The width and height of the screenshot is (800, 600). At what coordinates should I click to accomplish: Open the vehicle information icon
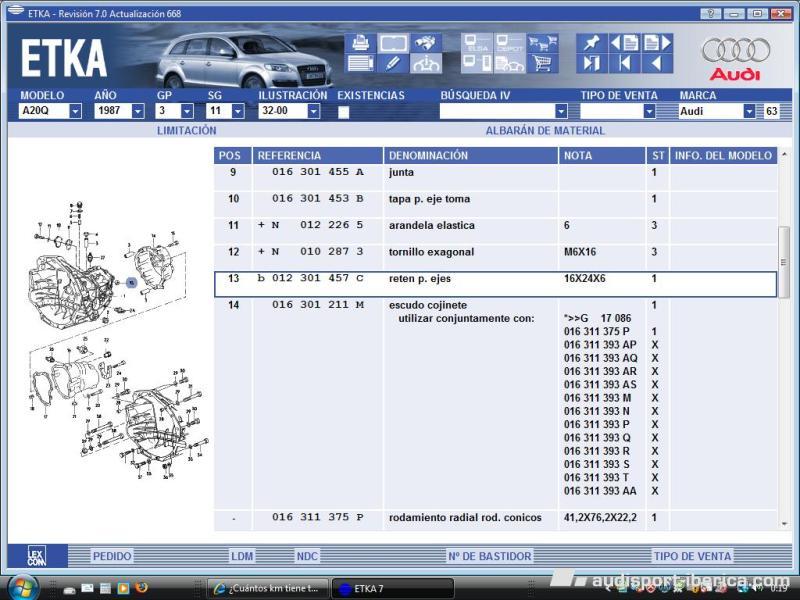pos(426,64)
